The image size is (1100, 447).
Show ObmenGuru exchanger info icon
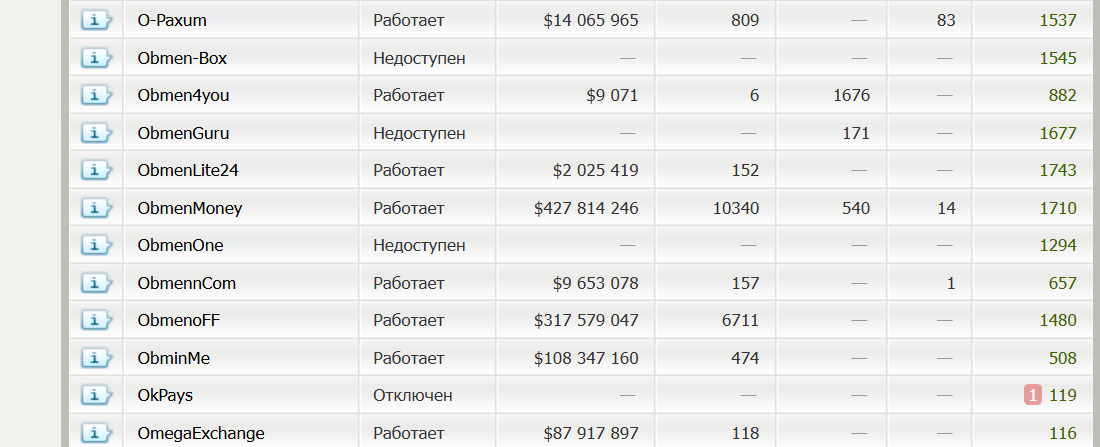coord(95,133)
